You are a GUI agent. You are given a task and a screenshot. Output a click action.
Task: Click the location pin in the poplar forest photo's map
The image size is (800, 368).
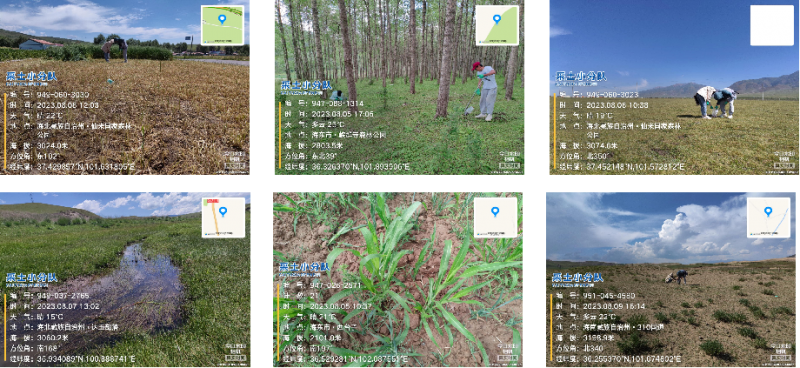496,19
